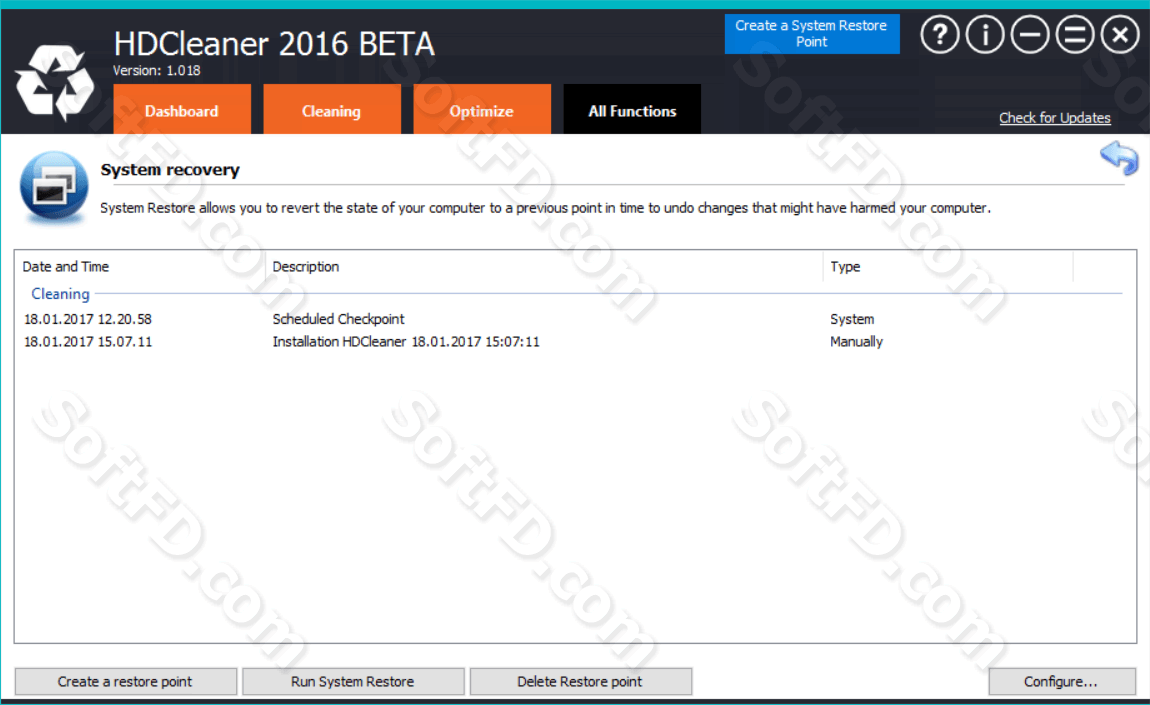Viewport: 1150px width, 705px height.
Task: Open the Optimize tab
Action: [482, 109]
